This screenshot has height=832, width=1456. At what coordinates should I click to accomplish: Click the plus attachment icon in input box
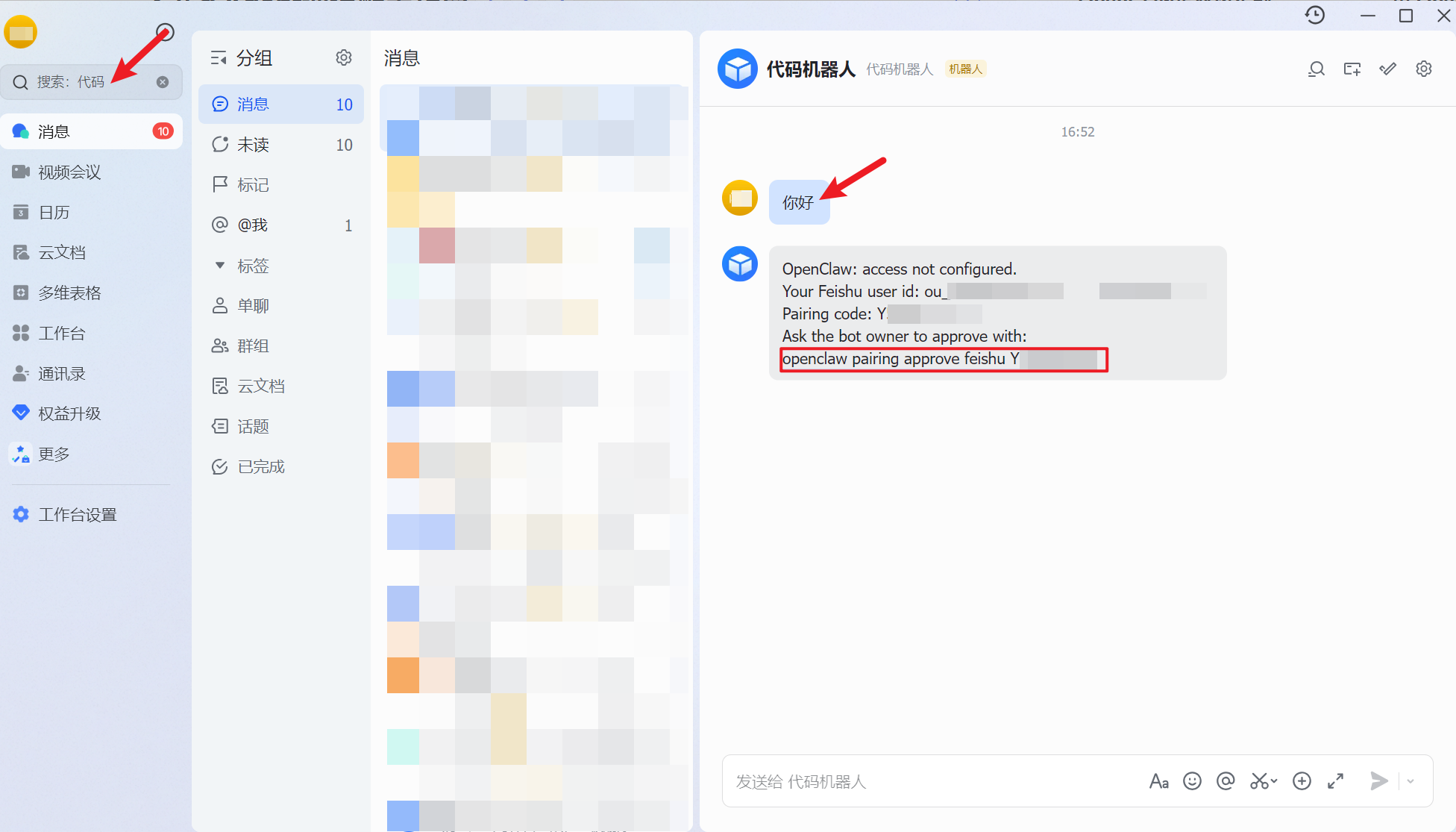1302,781
